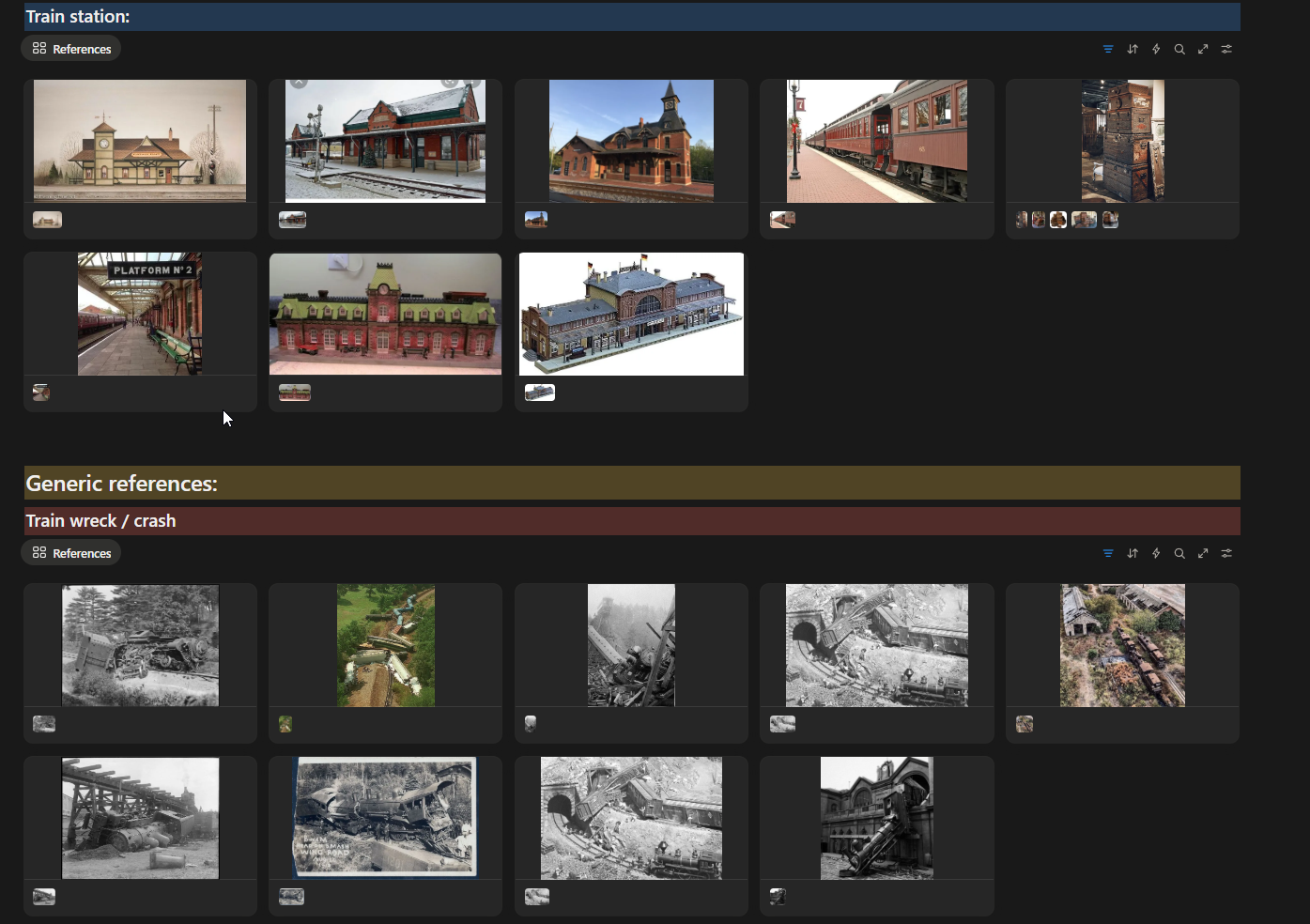Open the aerial green derailment photo card
Screen dimensions: 1310x924
pos(385,645)
